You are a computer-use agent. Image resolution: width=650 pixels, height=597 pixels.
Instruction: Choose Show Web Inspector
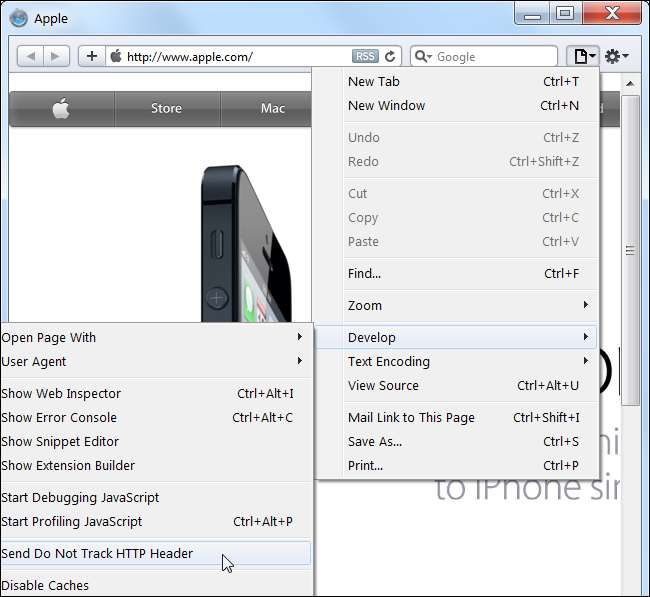click(155, 393)
